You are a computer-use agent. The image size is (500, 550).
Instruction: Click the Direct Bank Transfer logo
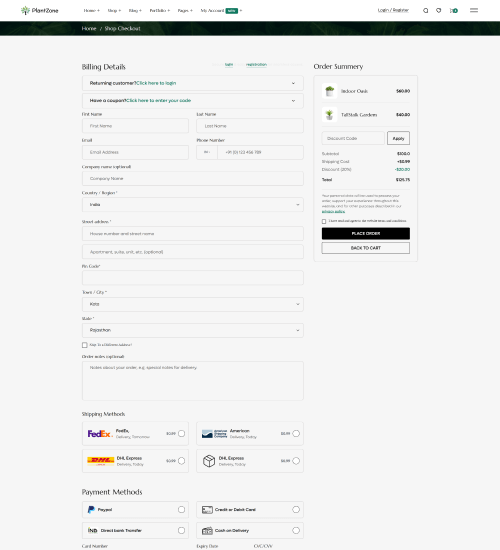pos(92,530)
